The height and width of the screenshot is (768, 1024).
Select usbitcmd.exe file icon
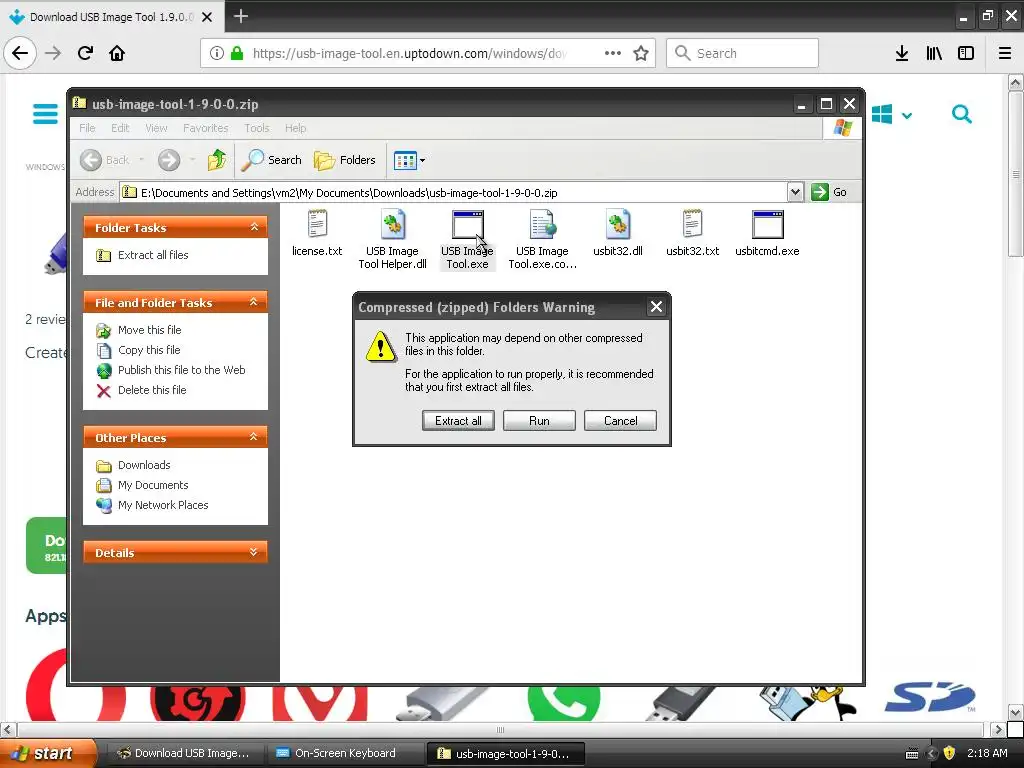coord(767,224)
